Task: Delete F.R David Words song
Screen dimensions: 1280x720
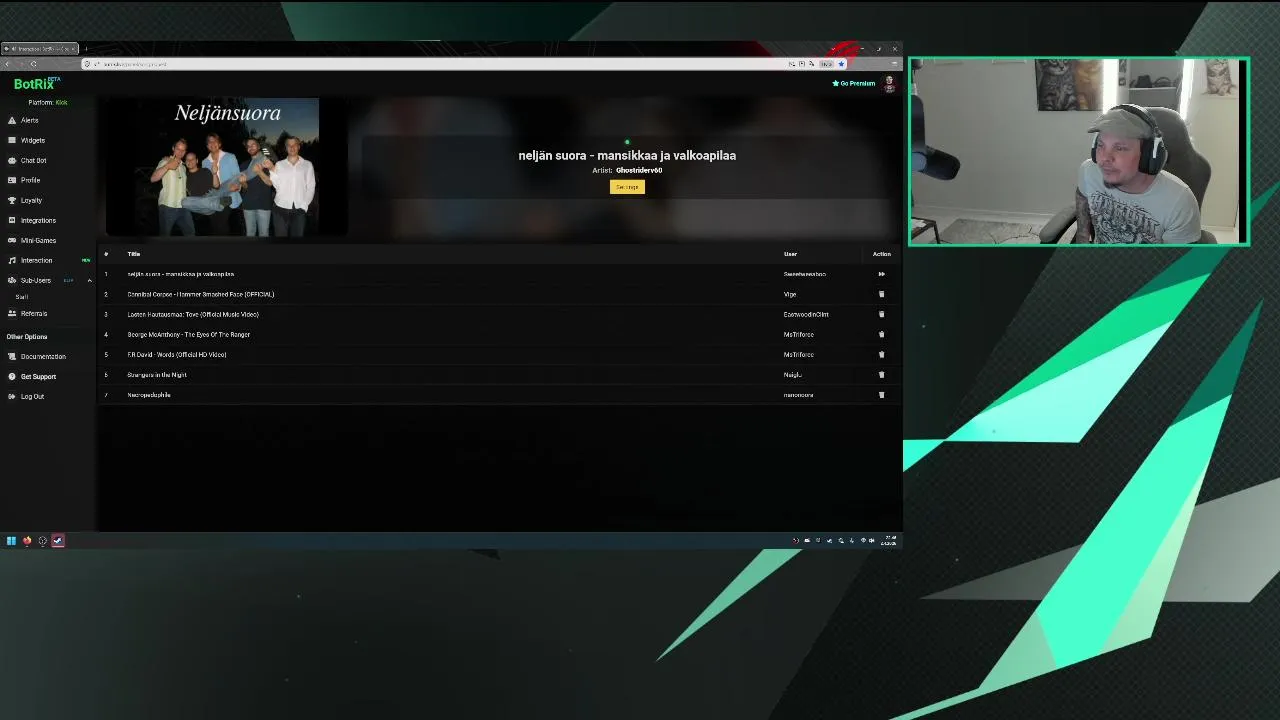Action: (x=881, y=354)
